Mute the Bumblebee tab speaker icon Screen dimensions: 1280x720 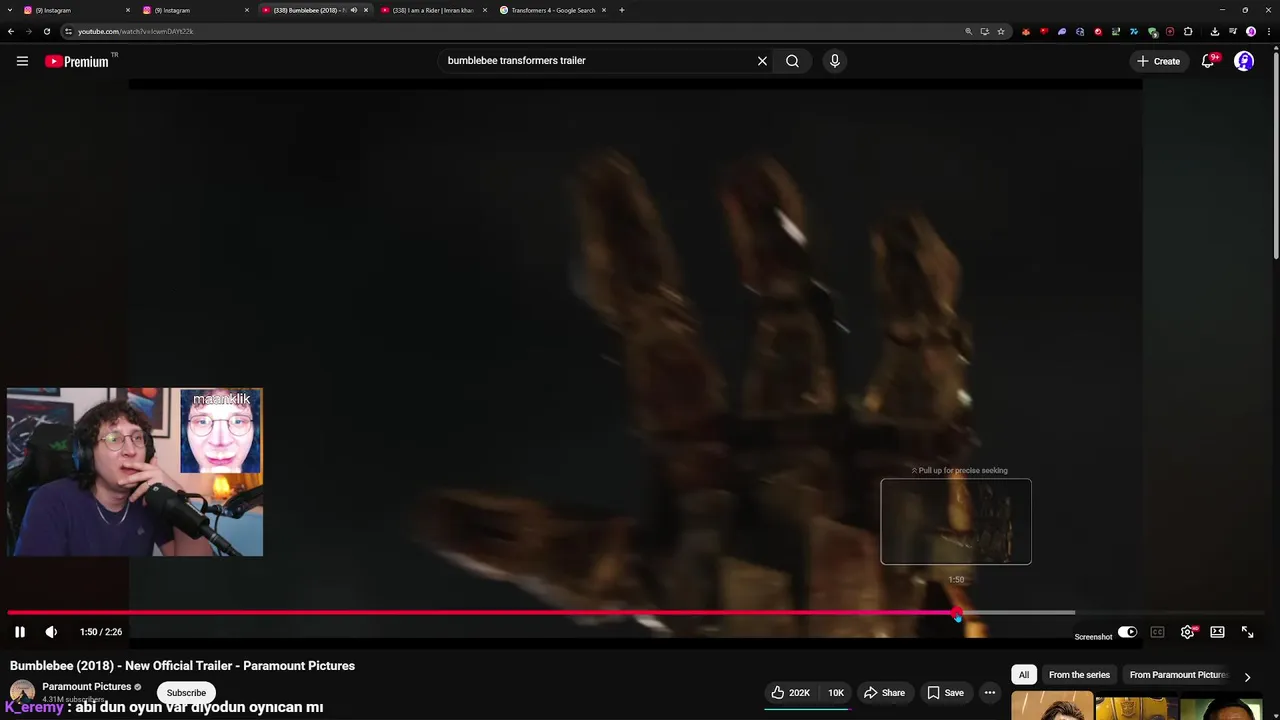click(x=354, y=10)
